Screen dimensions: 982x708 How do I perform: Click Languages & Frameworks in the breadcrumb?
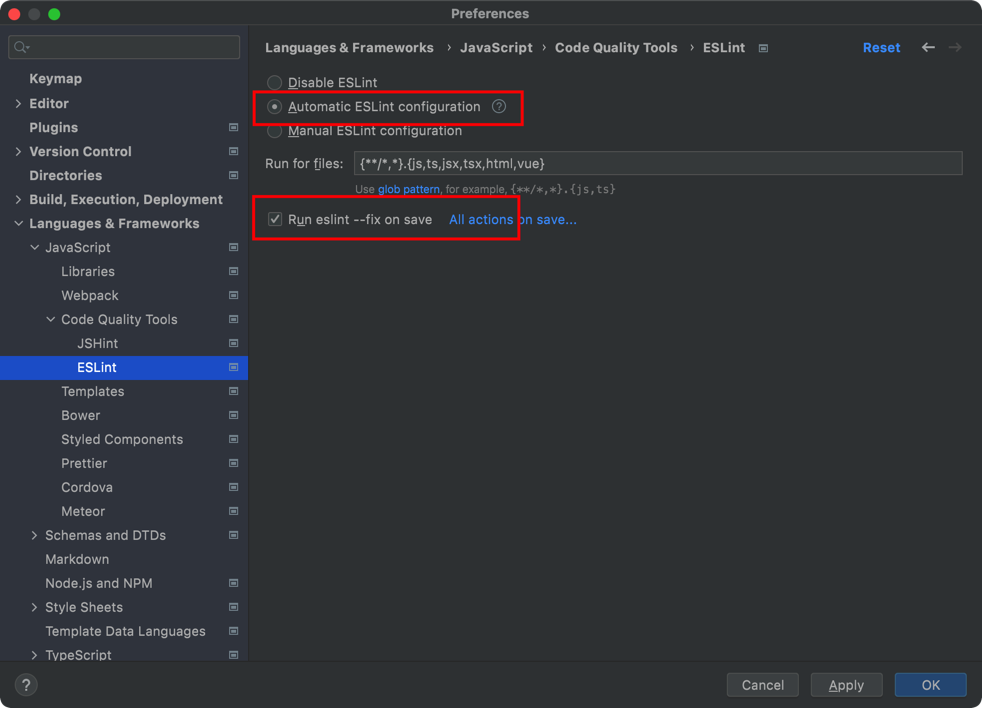click(x=349, y=48)
